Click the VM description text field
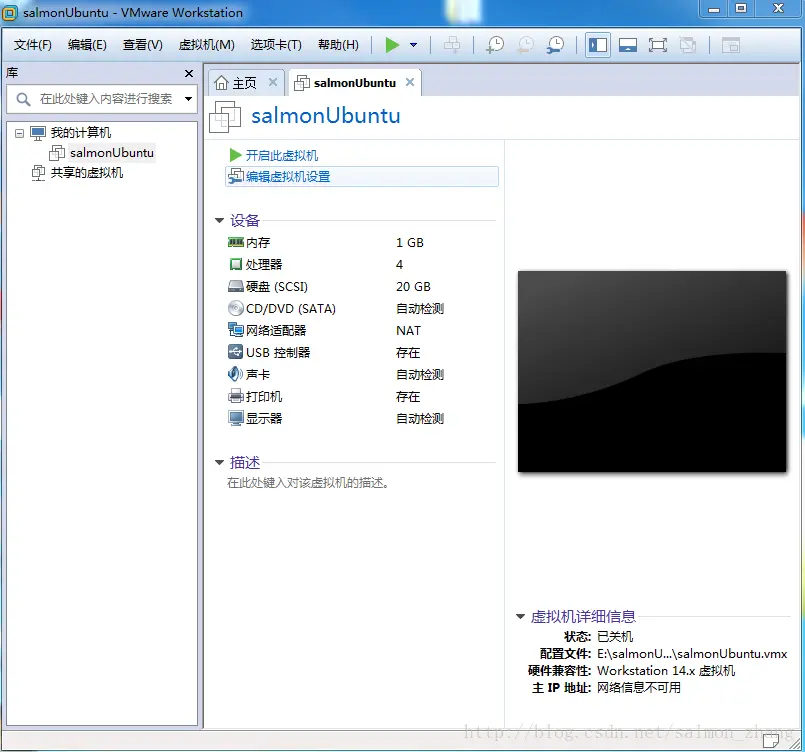The height and width of the screenshot is (752, 805). click(308, 483)
